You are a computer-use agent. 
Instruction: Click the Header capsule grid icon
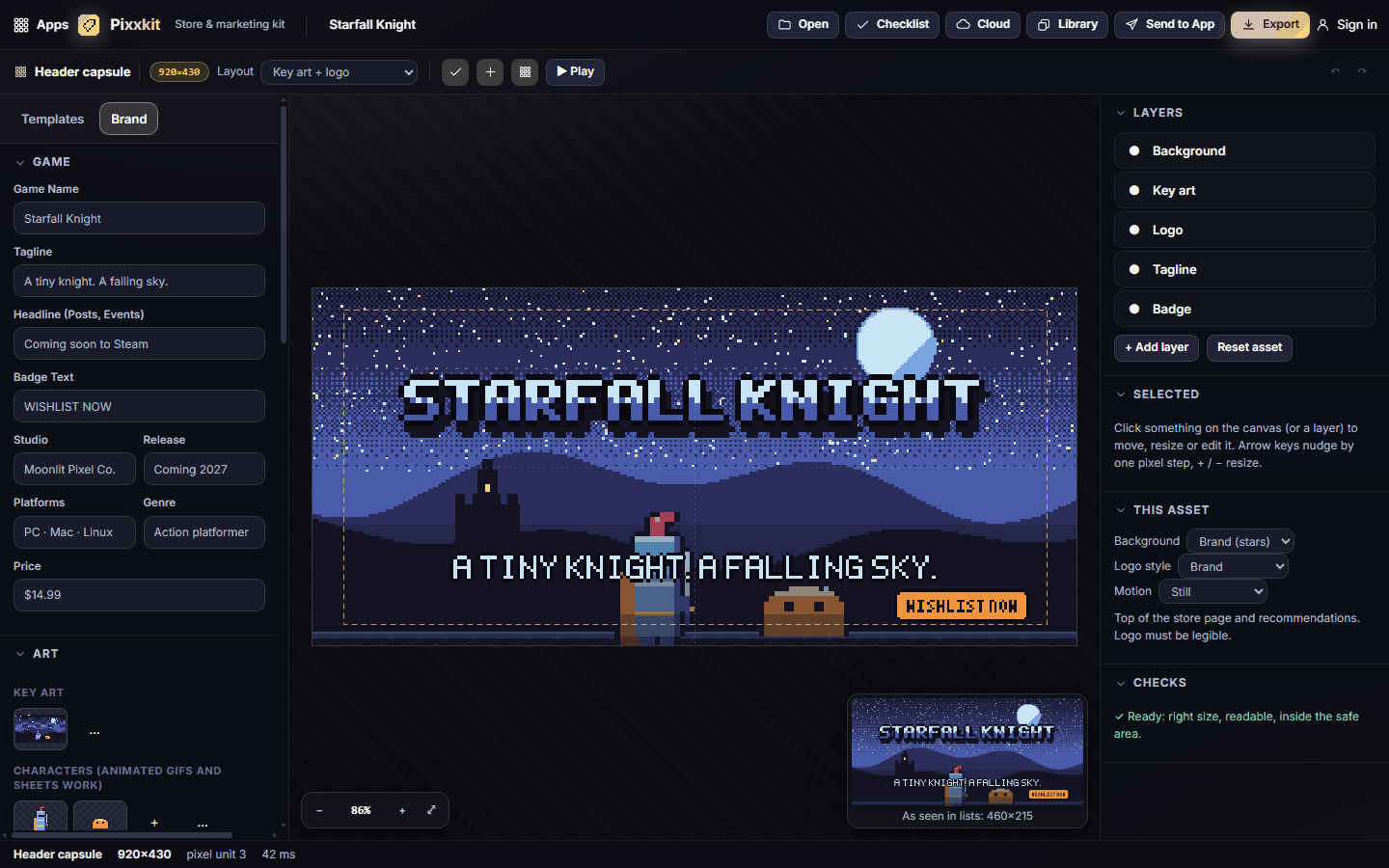(20, 72)
